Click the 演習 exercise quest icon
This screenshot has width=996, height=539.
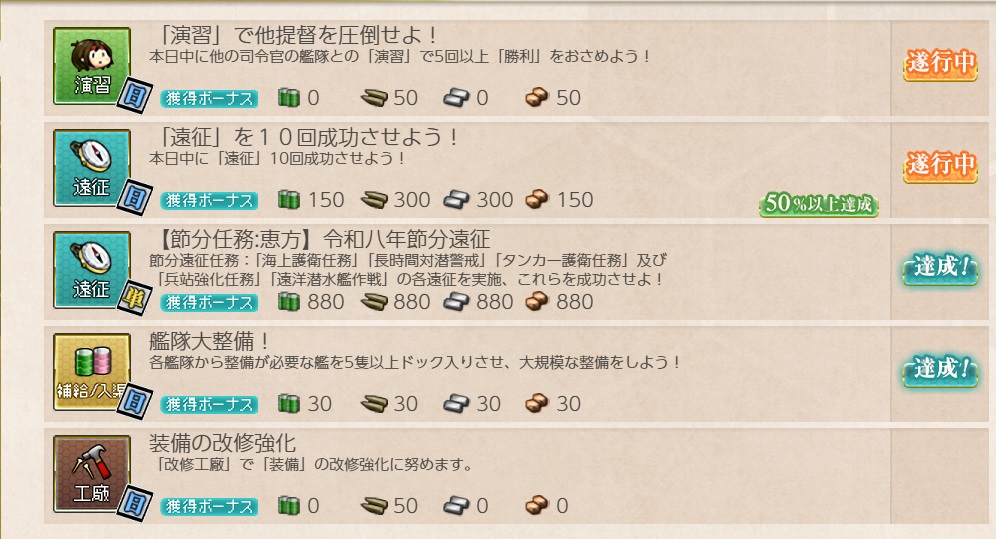[x=91, y=64]
